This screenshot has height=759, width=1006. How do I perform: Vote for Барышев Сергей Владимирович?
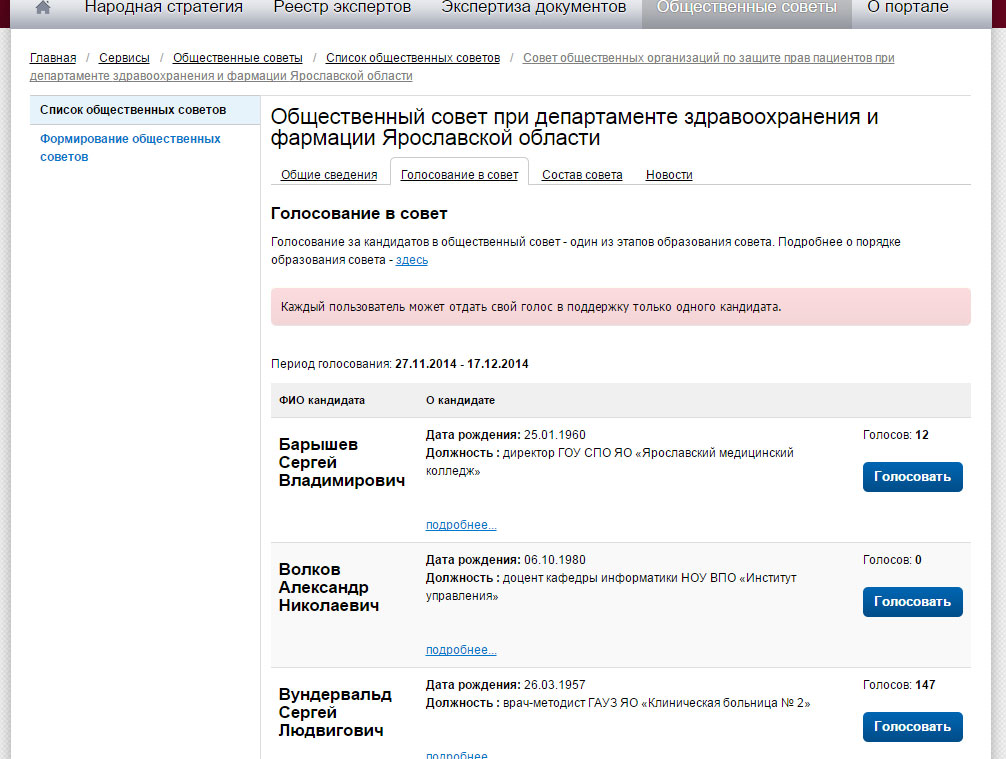click(x=912, y=477)
